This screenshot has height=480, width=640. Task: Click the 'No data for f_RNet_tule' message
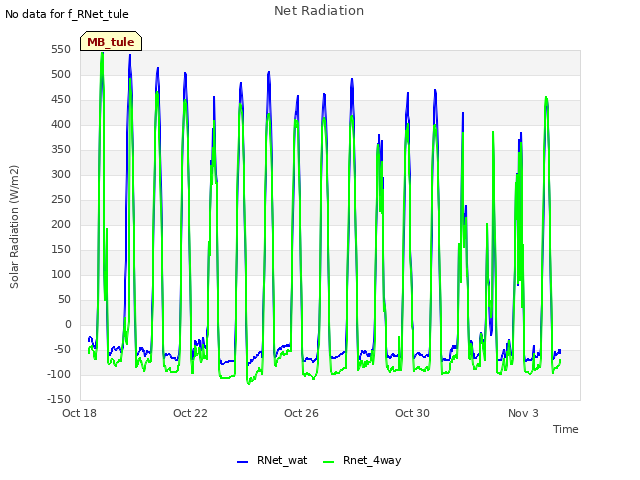67,14
